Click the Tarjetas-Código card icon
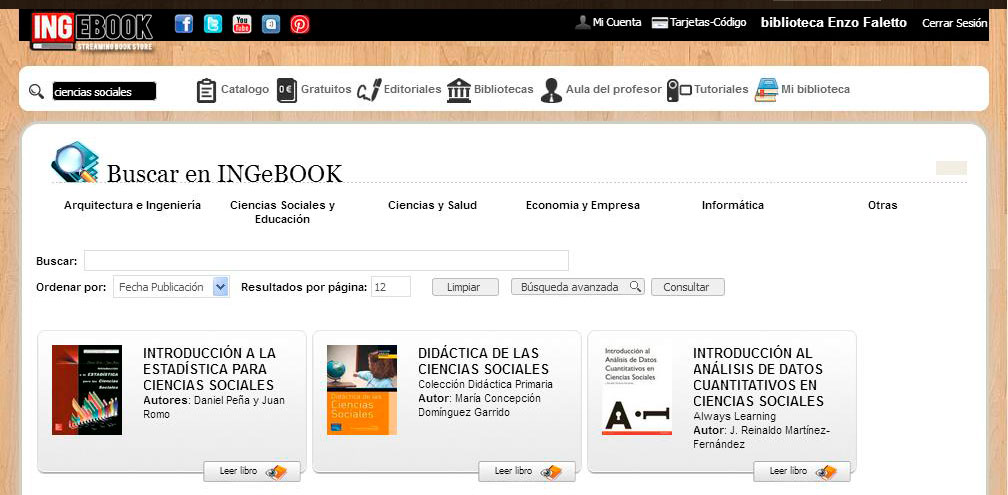Screen dimensions: 1008x495 (x=660, y=23)
